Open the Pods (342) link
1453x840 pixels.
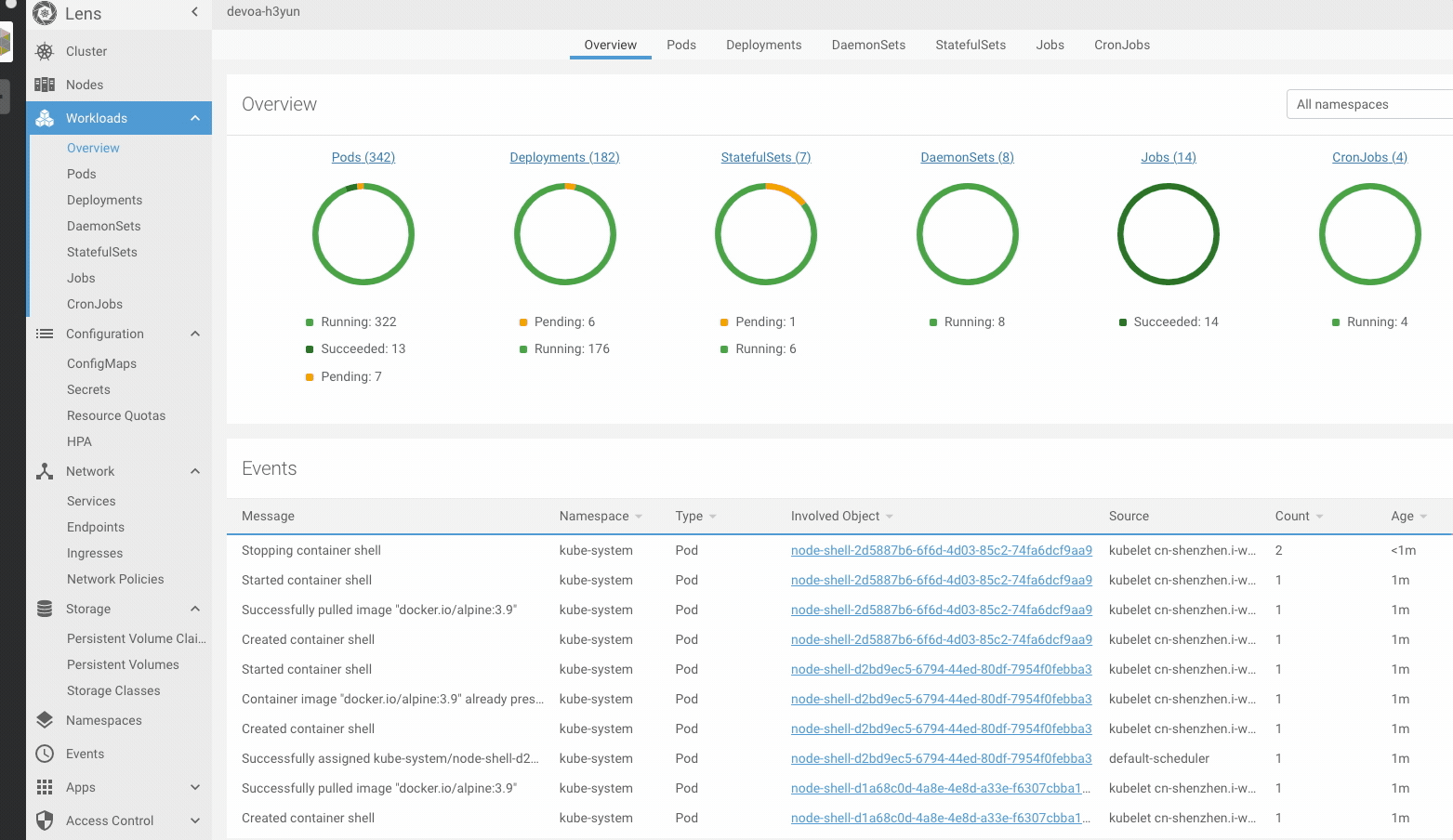pyautogui.click(x=363, y=157)
